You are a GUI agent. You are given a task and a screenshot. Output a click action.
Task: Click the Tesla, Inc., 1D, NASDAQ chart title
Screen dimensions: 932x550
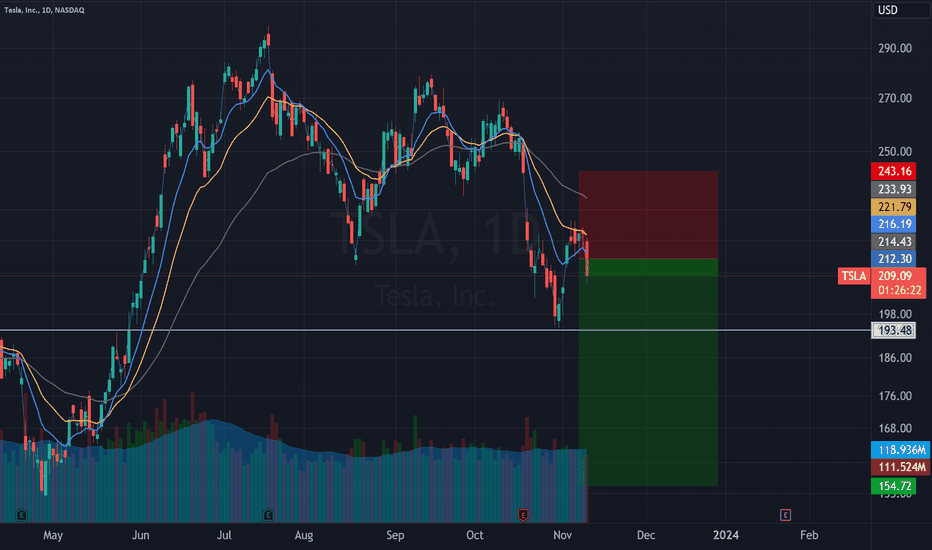pyautogui.click(x=44, y=10)
